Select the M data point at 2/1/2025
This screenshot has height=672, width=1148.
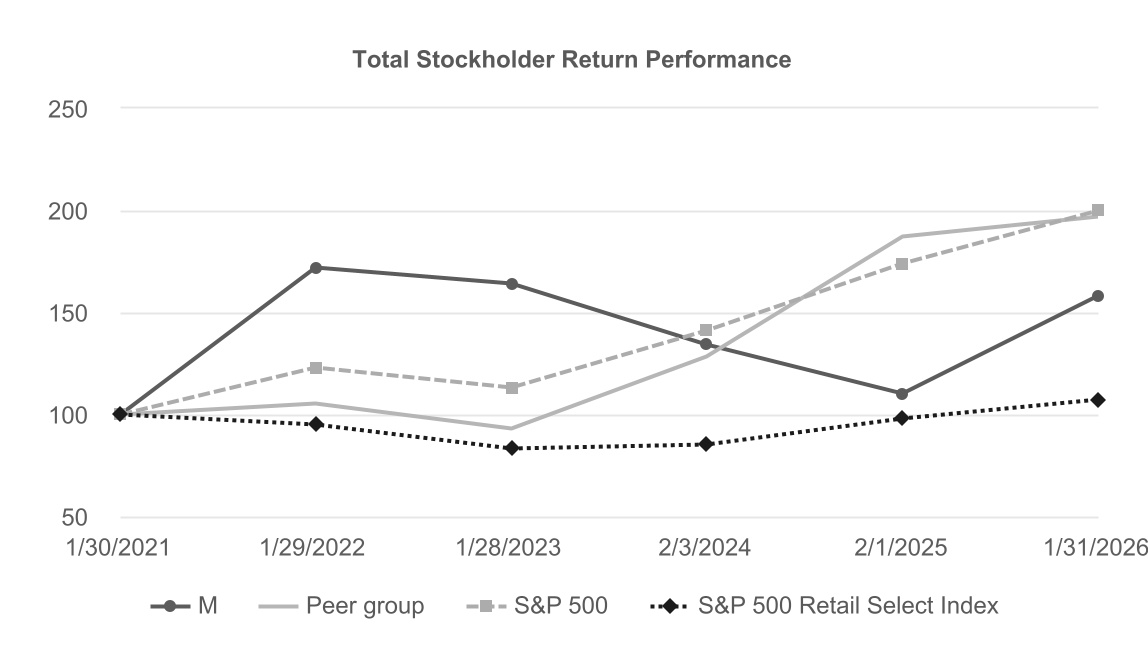pos(902,394)
